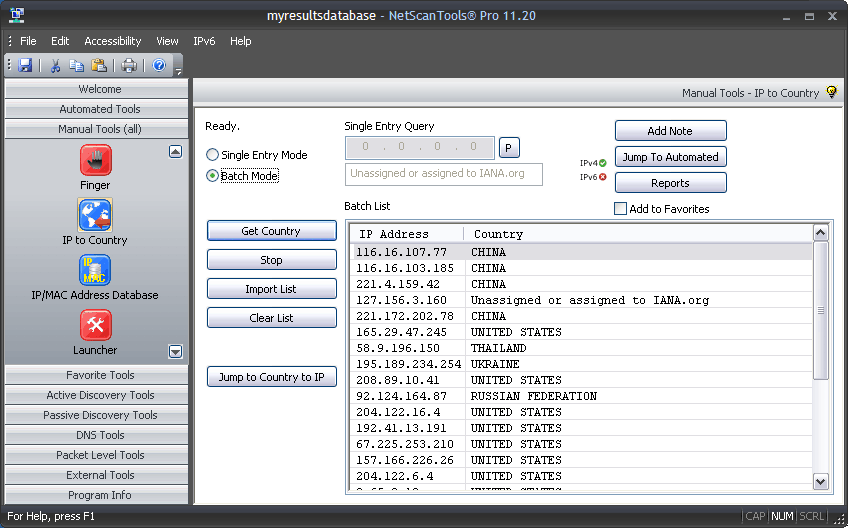Select row 58.9.196.150 THAILAND
848x528 pixels.
(581, 348)
